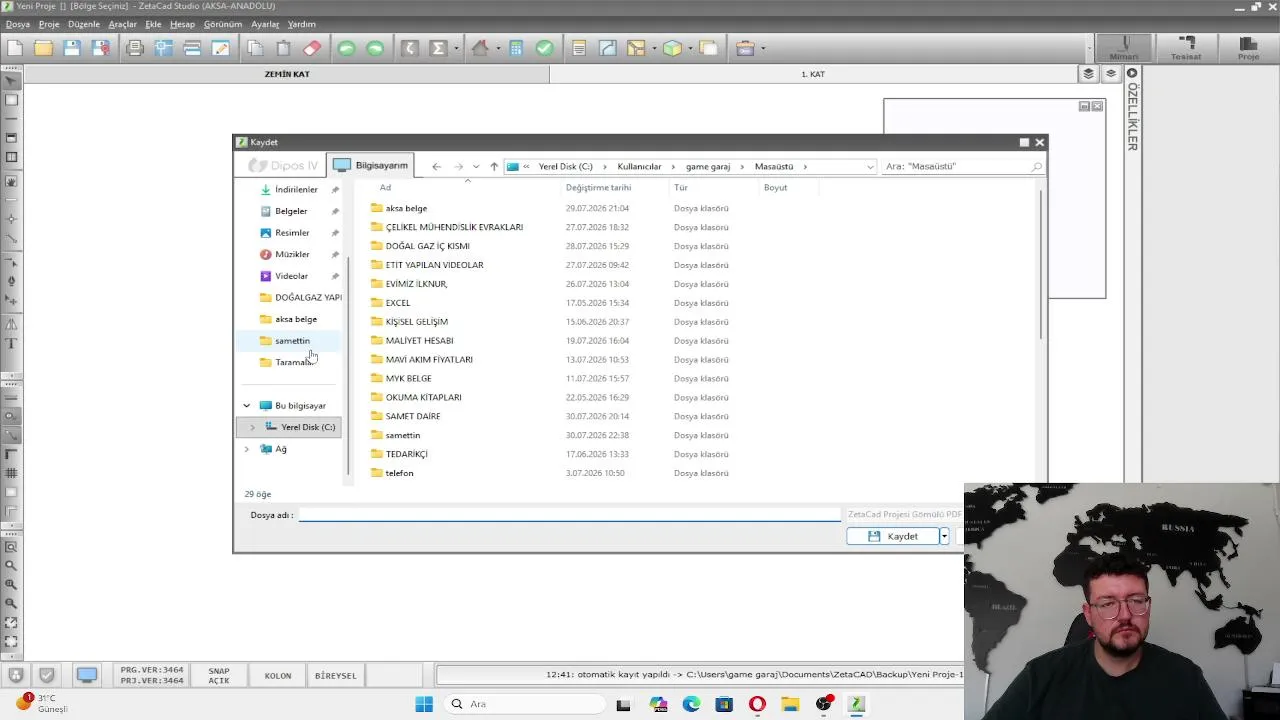
Task: Select the ÇELİKEL MÜHENDİSLİK EVRAKLARI folder
Action: (x=454, y=227)
